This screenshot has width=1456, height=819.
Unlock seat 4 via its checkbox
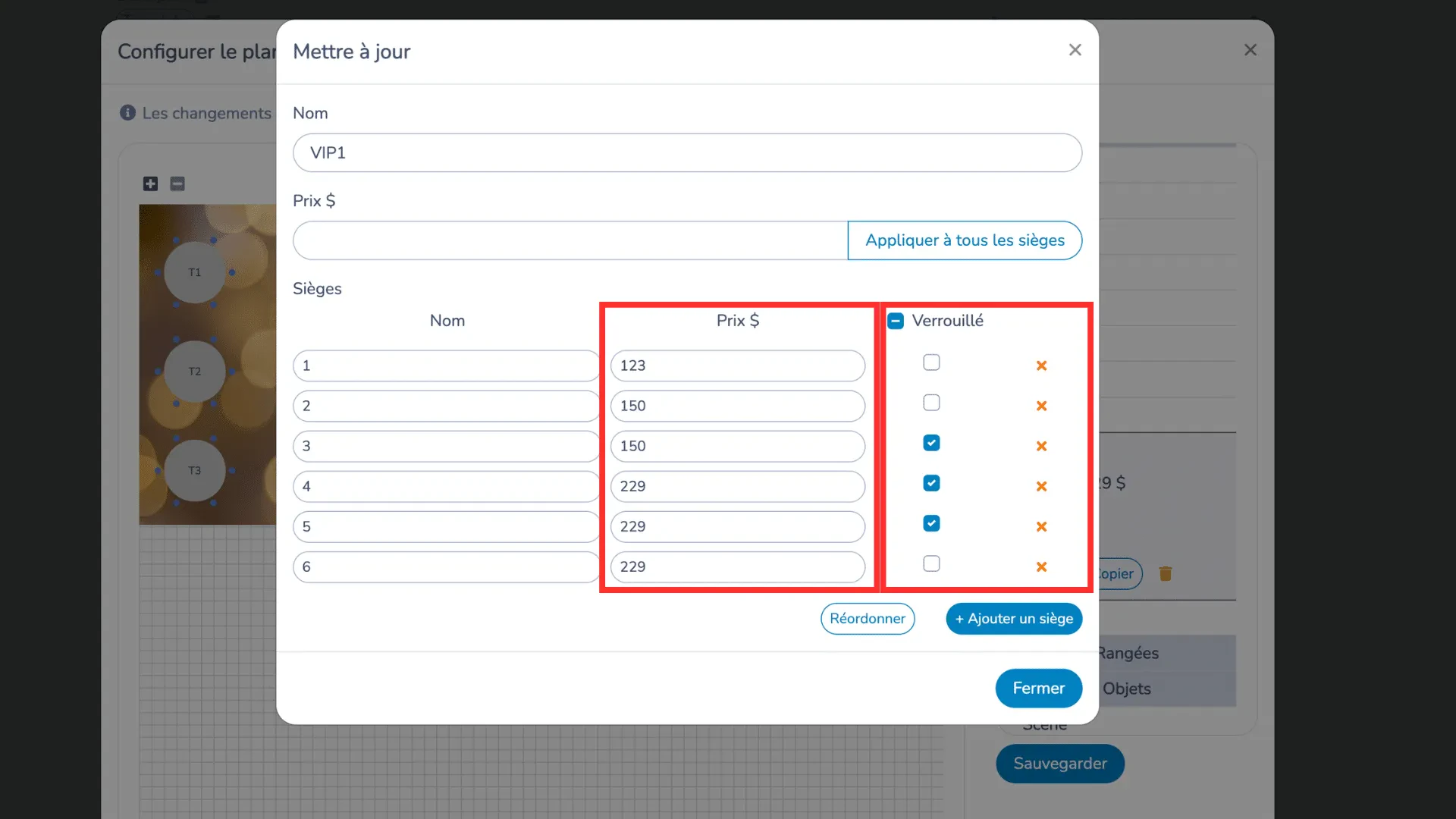click(x=931, y=483)
